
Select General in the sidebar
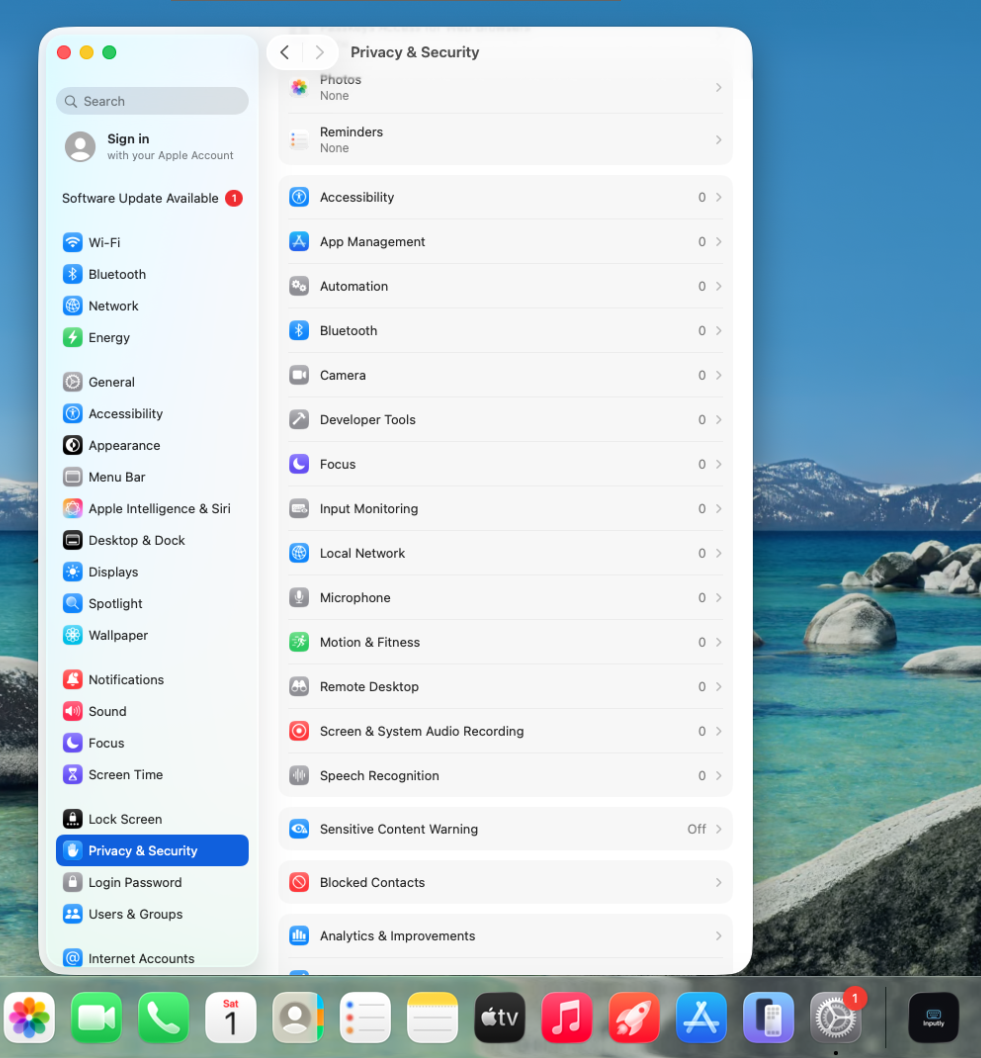111,382
